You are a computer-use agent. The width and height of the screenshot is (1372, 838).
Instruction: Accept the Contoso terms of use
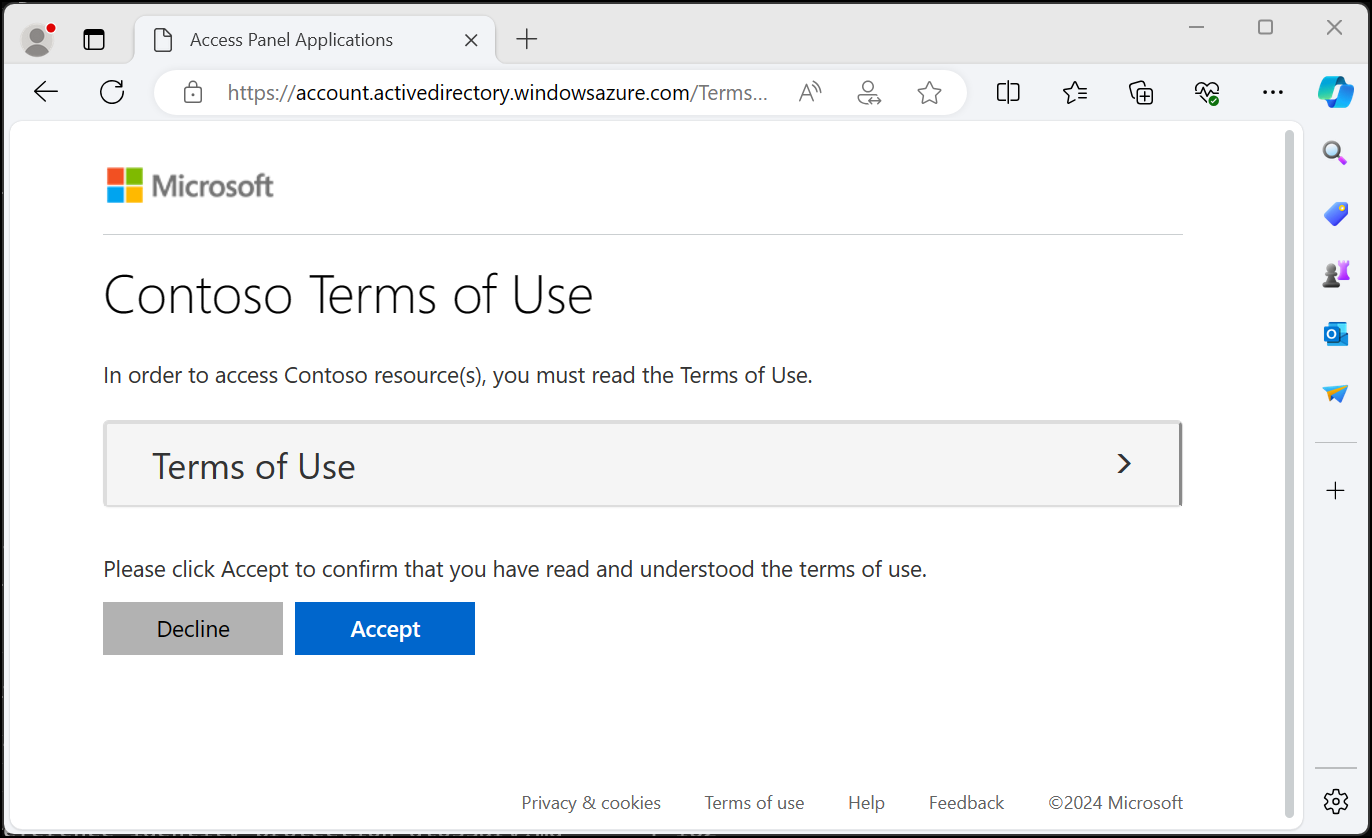tap(384, 628)
